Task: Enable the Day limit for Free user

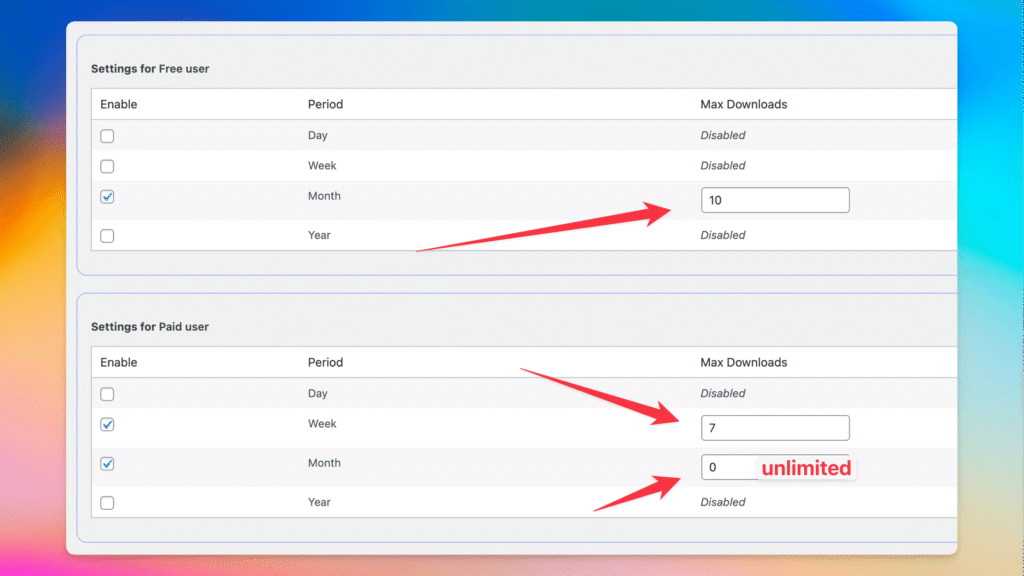Action: (x=107, y=136)
